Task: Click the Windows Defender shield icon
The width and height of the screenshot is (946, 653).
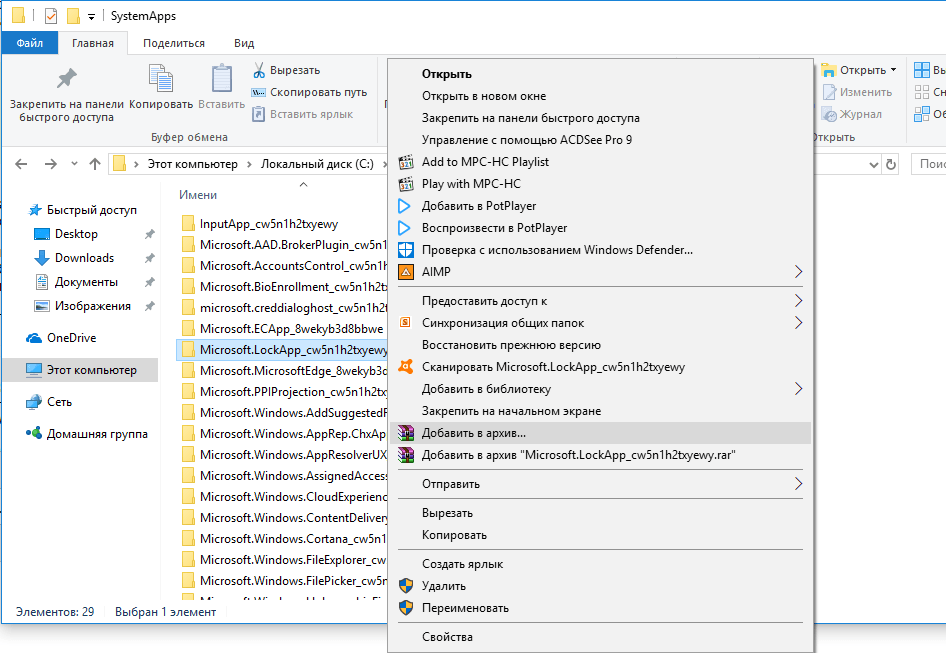Action: (406, 250)
